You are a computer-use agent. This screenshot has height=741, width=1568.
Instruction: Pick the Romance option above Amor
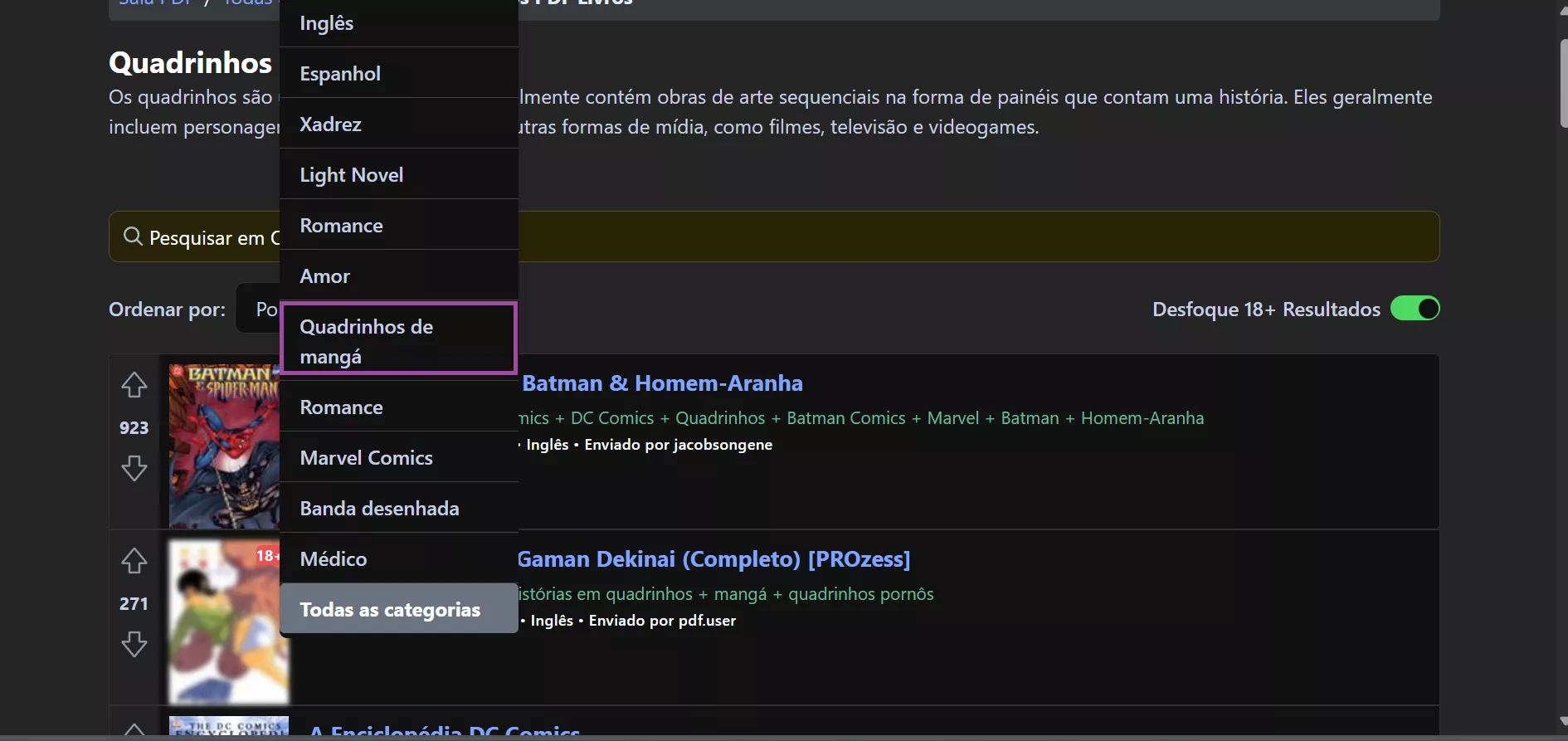click(x=399, y=225)
